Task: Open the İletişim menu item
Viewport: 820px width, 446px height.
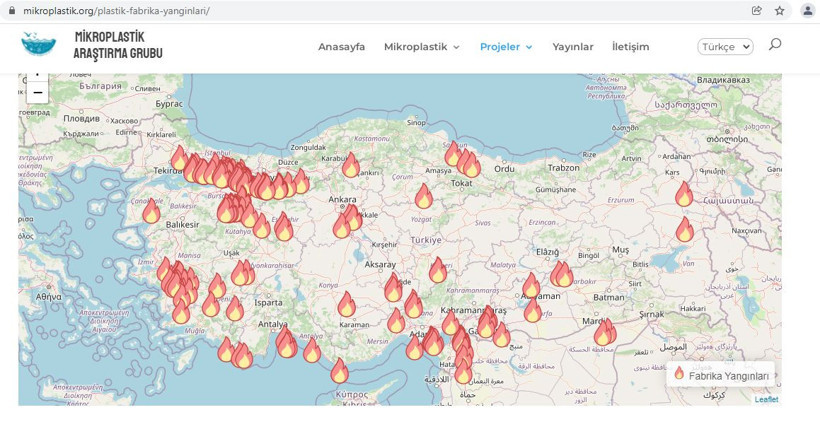Action: (631, 47)
